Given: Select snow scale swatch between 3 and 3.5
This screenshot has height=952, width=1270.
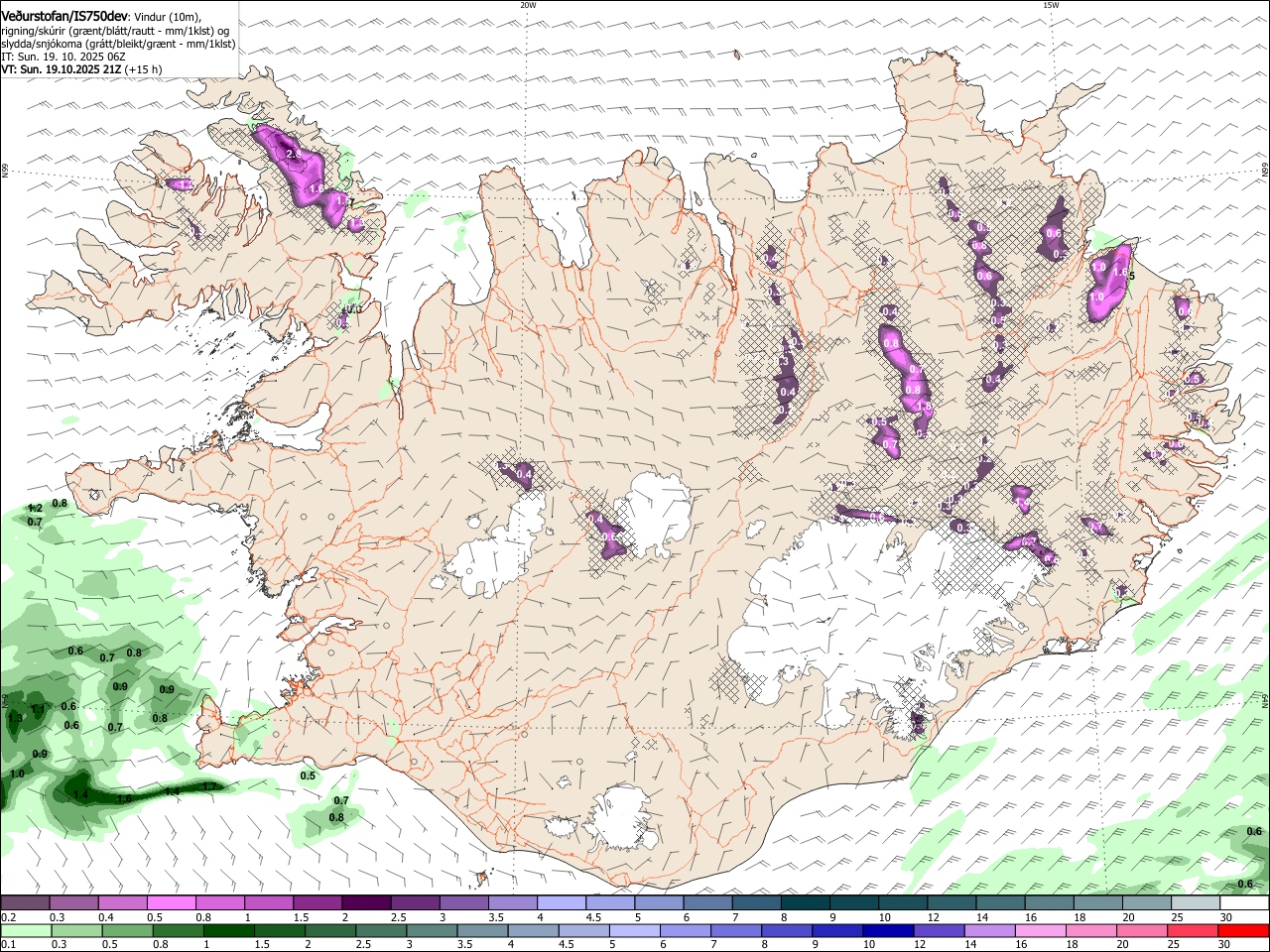Looking at the screenshot, I should pyautogui.click(x=462, y=902).
